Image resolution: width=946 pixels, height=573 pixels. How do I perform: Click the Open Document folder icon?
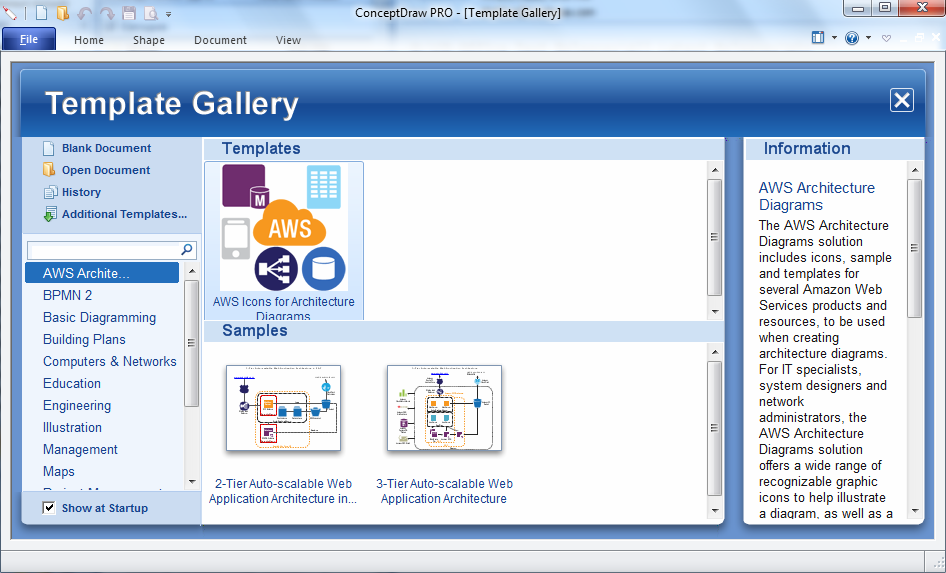[x=49, y=170]
